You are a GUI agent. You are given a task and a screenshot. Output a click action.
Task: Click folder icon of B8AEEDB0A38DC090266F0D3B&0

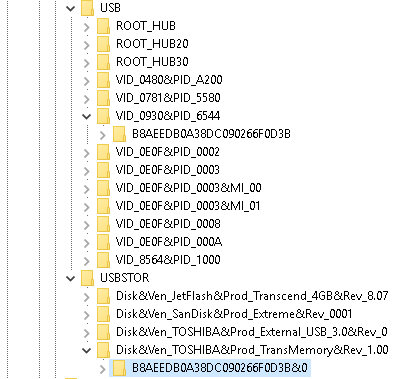point(119,368)
